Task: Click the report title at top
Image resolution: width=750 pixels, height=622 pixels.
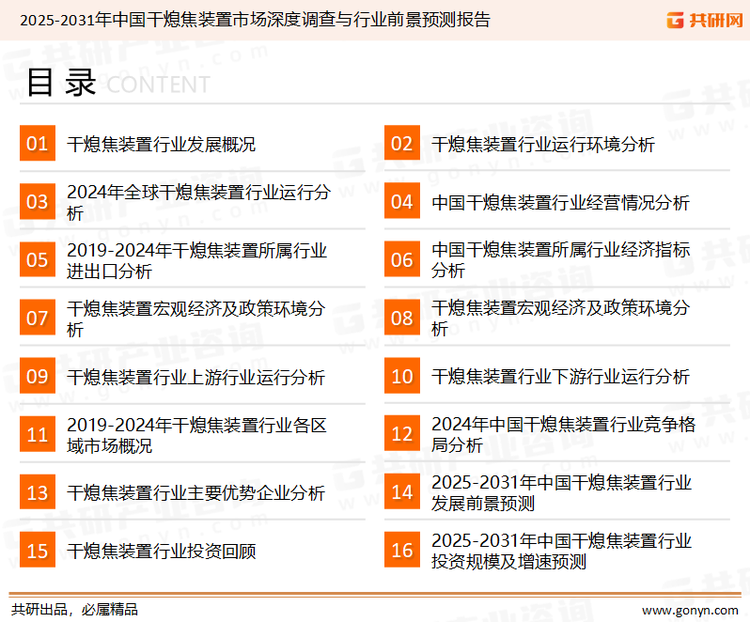Action: pos(255,19)
